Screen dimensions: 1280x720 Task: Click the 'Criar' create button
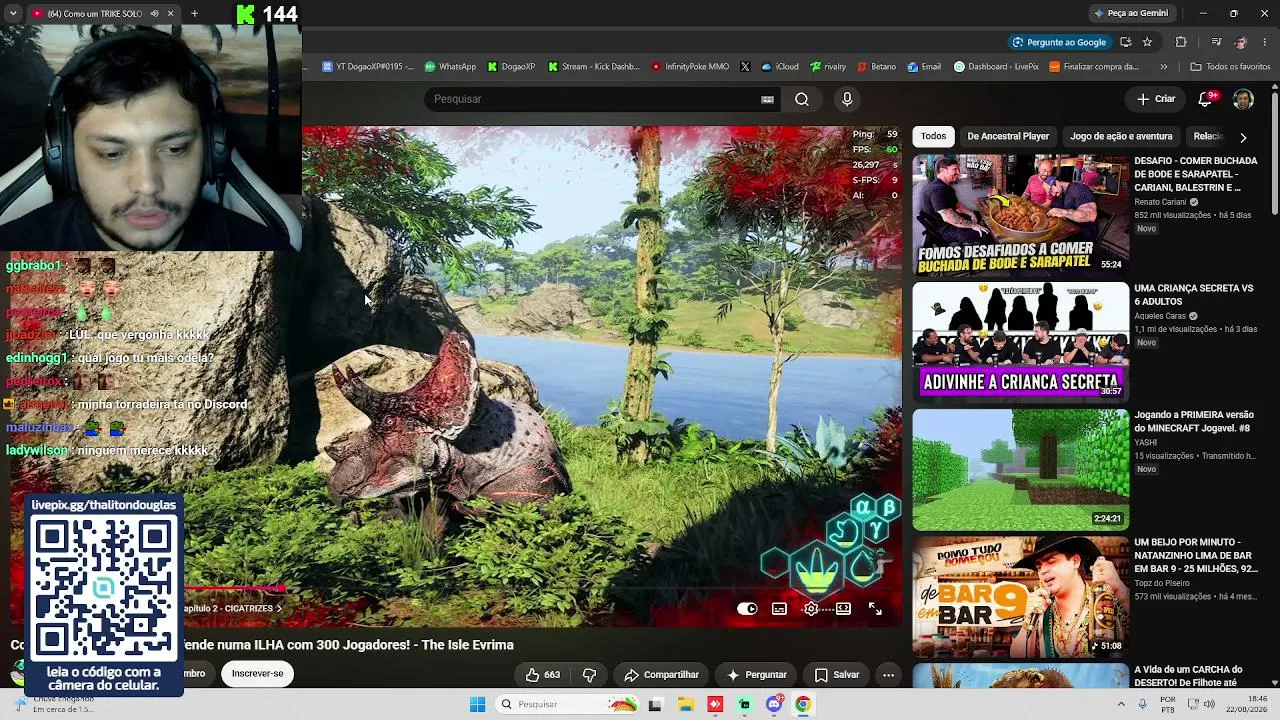(1156, 99)
